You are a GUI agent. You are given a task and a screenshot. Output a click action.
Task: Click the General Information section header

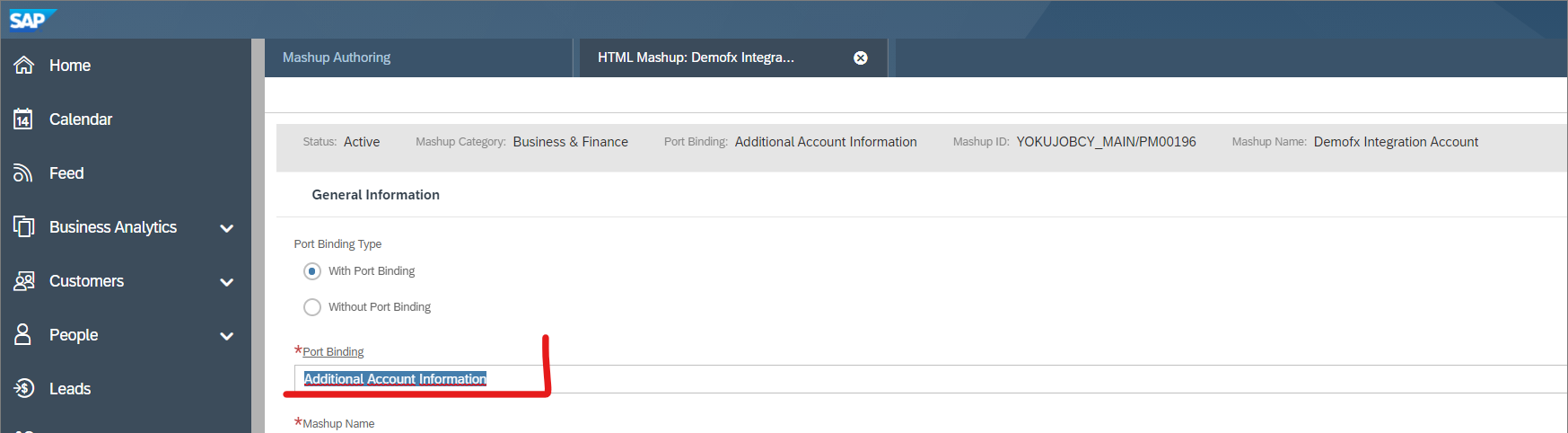[375, 195]
